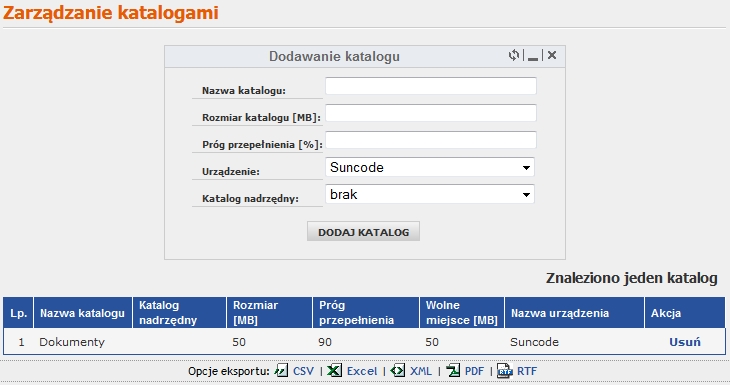Open the Katalog nadrzędny dropdown showing brak
The image size is (730, 385).
pos(430,194)
